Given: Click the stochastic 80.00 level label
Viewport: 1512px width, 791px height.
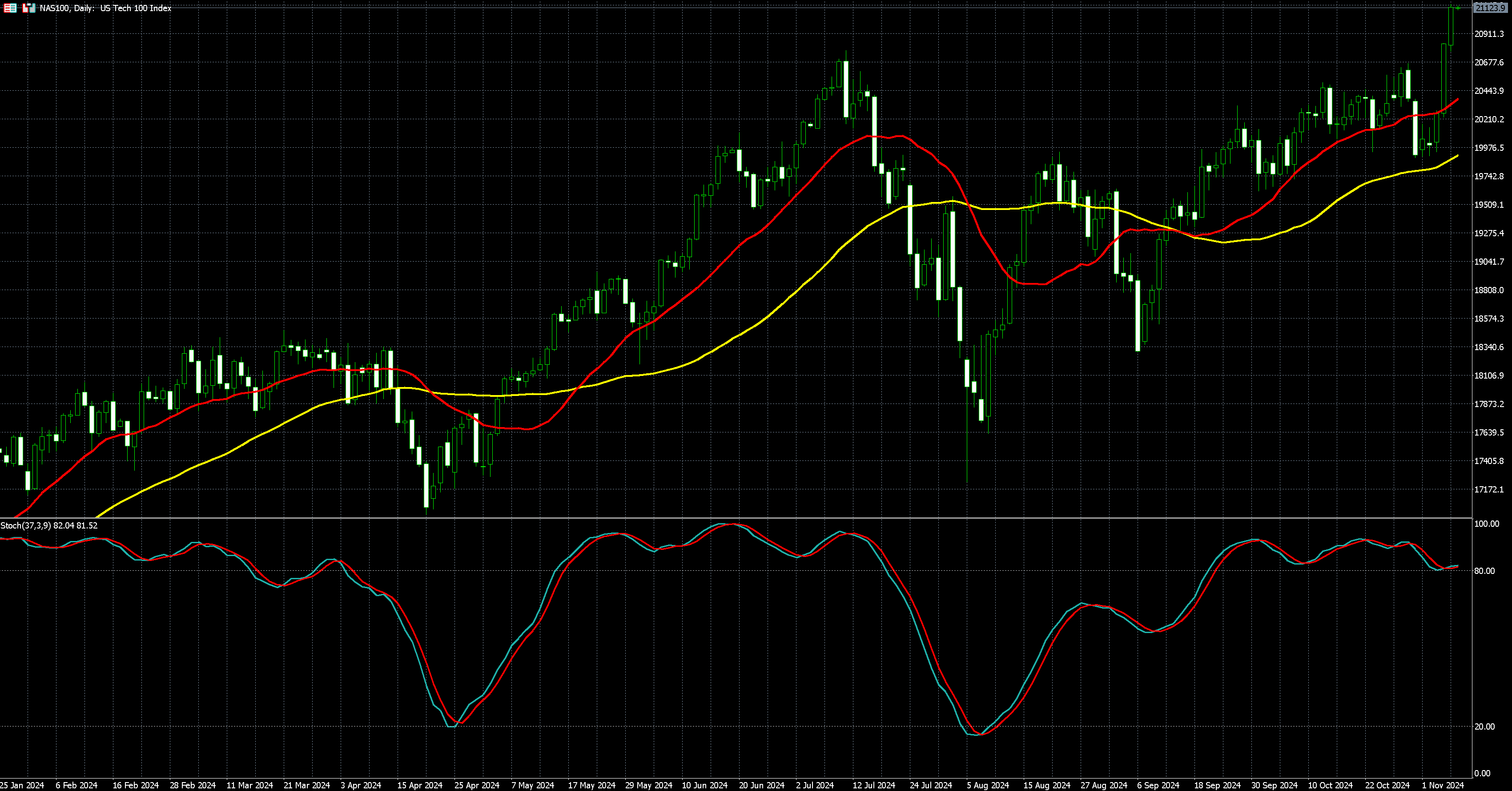Looking at the screenshot, I should click(x=1484, y=571).
